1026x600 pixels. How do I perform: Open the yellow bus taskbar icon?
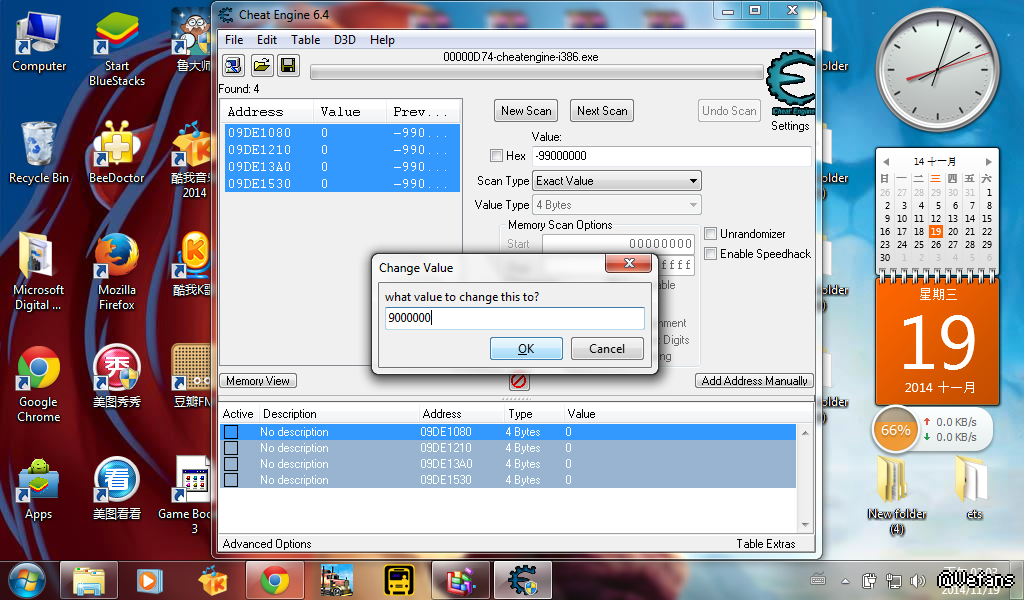[x=398, y=580]
